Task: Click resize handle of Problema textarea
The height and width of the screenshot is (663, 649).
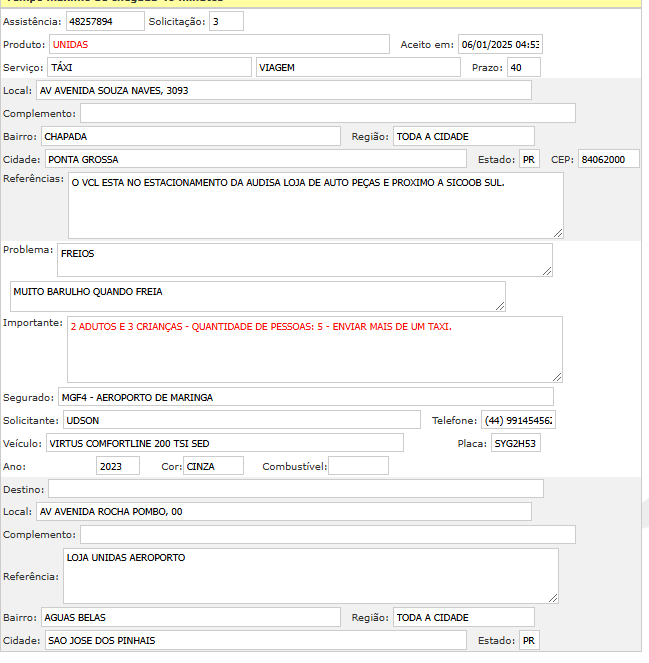Action: click(x=547, y=271)
